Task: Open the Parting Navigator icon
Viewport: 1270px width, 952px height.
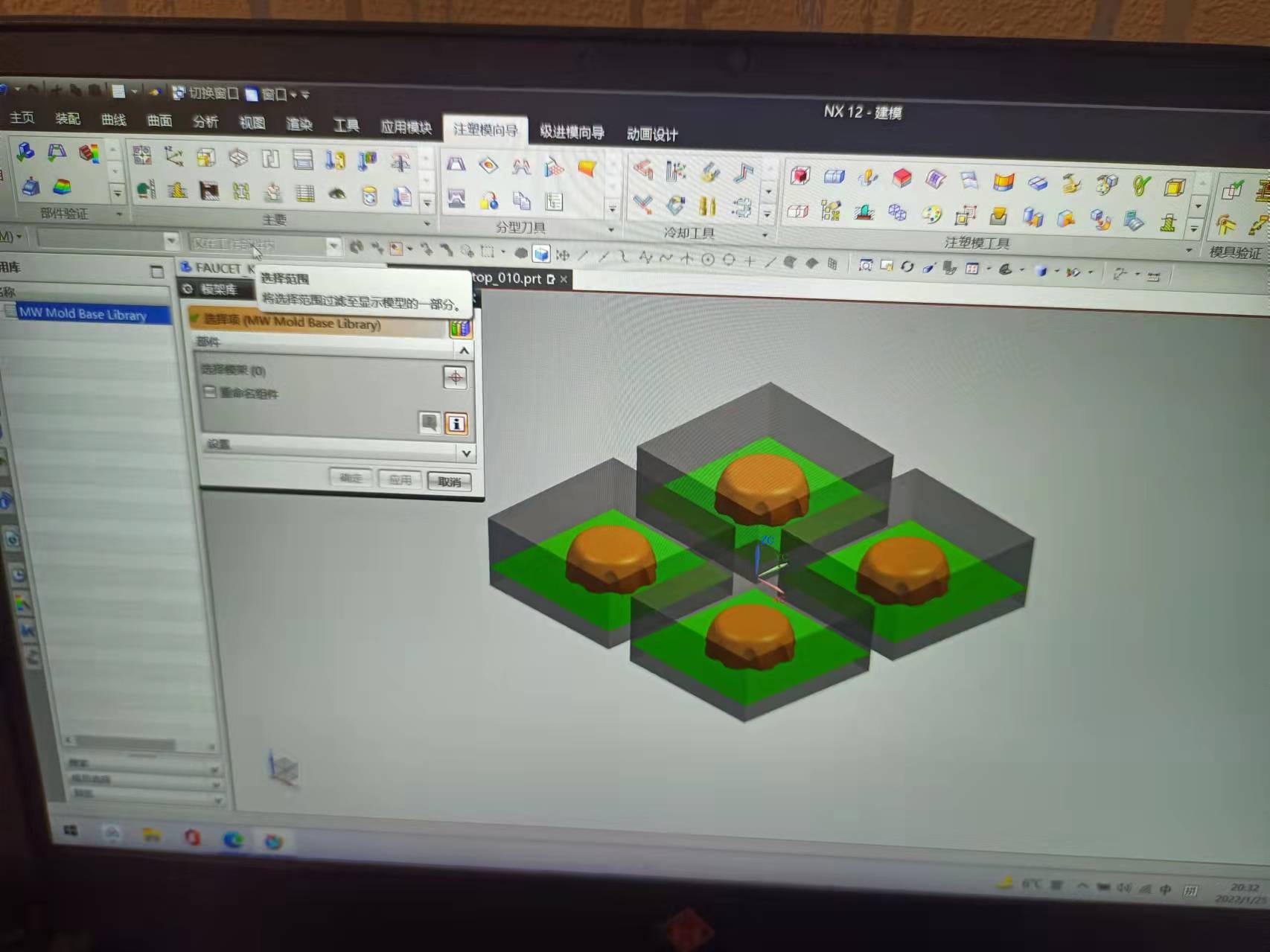Action: pos(554,202)
